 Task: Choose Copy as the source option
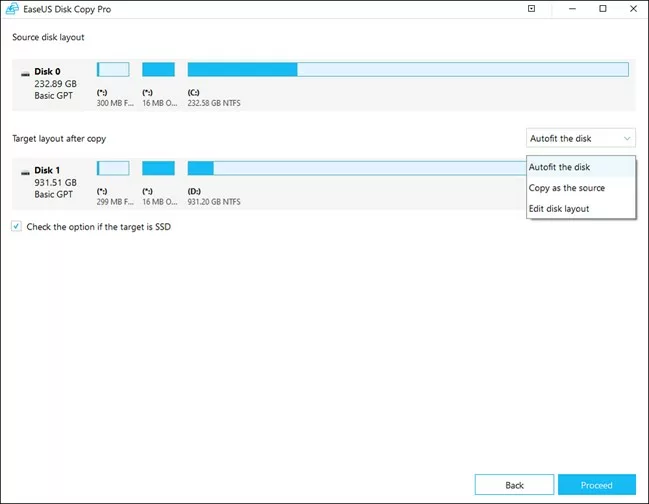tap(581, 188)
